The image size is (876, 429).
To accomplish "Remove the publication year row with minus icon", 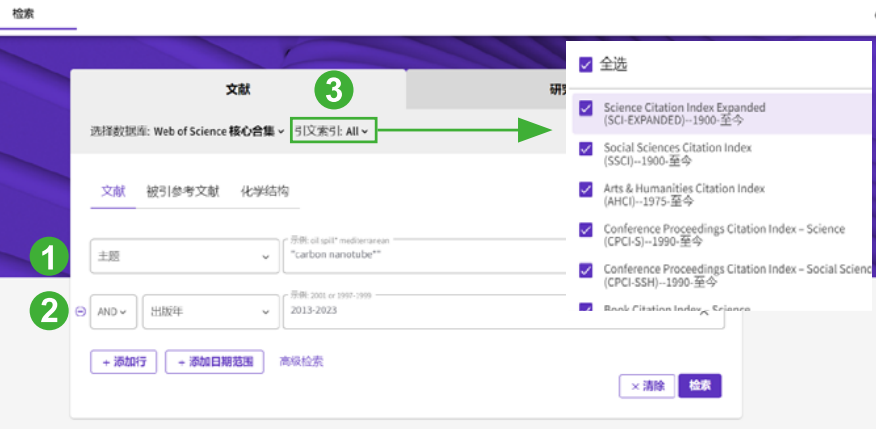I will 80,312.
